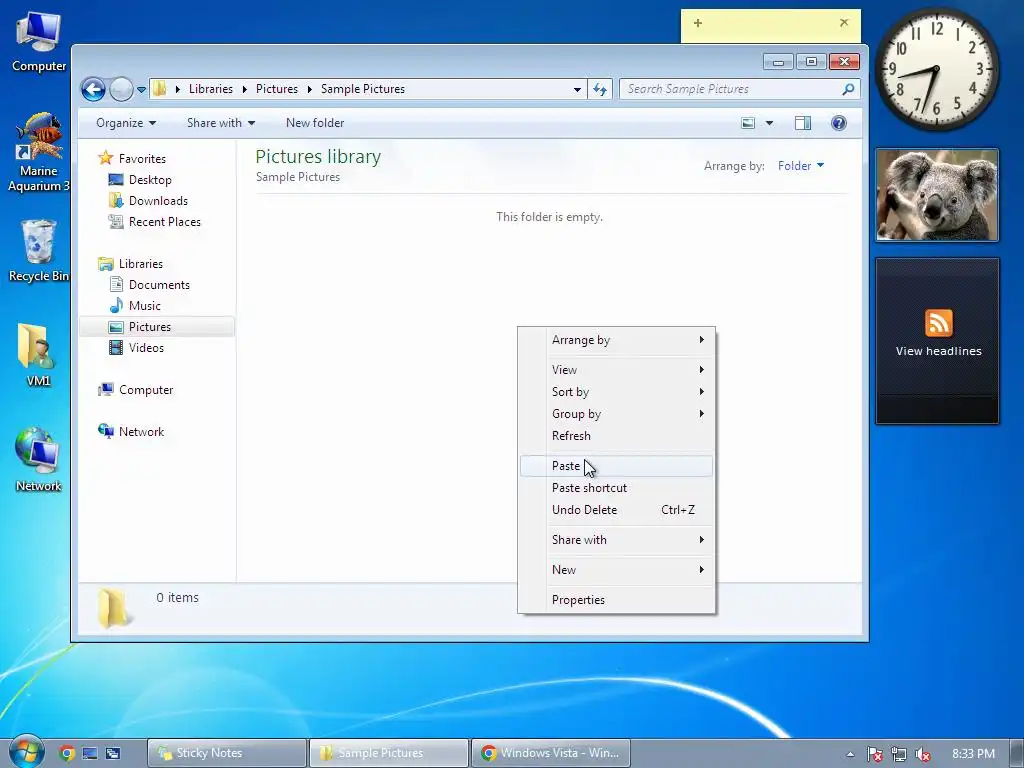Click the VM1 folder desktop icon
This screenshot has height=768, width=1024.
pos(38,355)
